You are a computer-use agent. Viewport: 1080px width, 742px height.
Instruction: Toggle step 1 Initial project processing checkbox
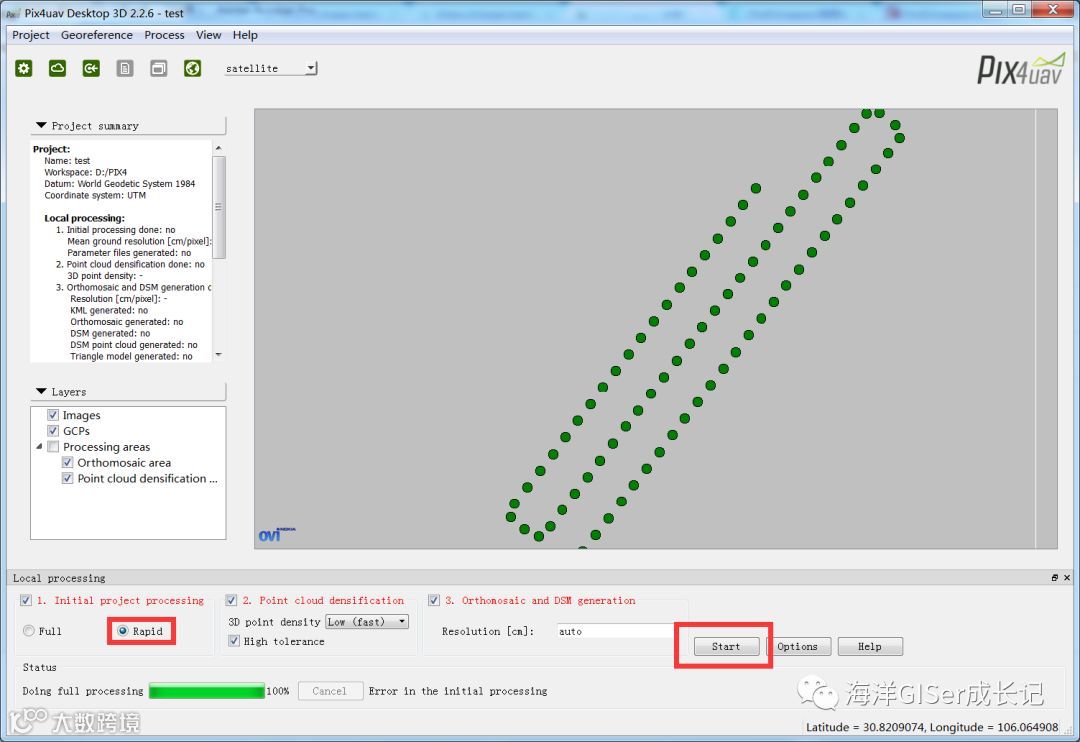pos(25,600)
